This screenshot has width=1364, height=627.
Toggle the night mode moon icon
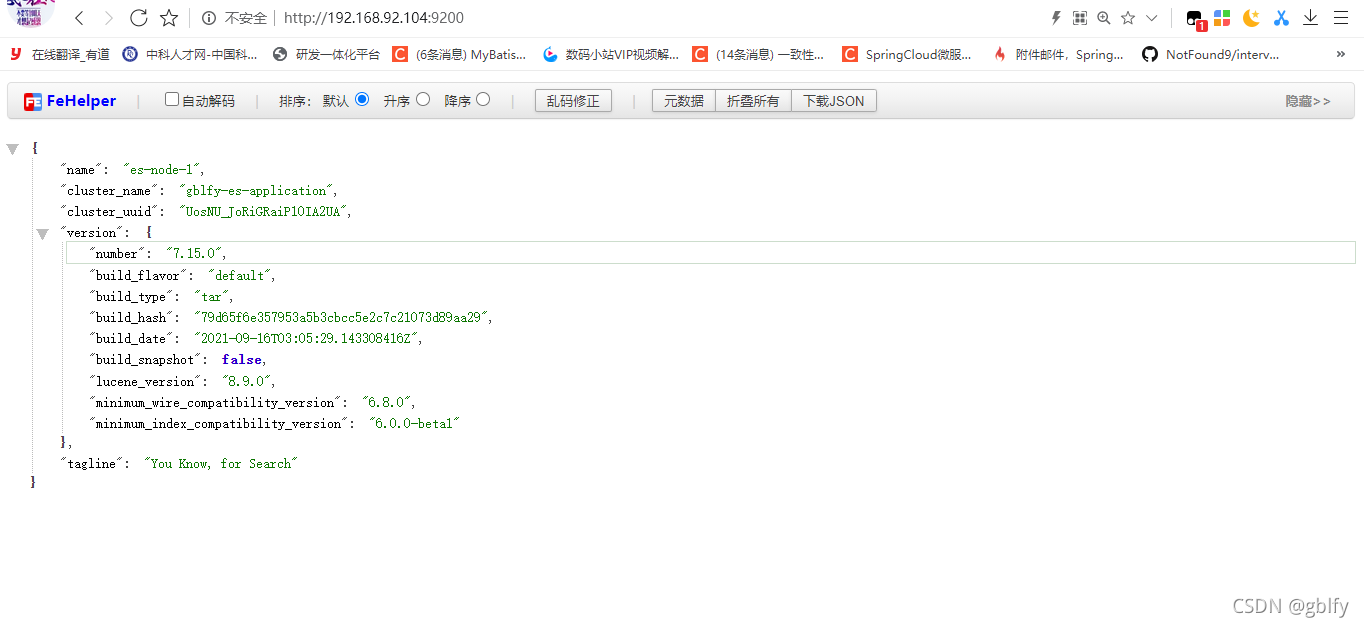click(x=1251, y=18)
